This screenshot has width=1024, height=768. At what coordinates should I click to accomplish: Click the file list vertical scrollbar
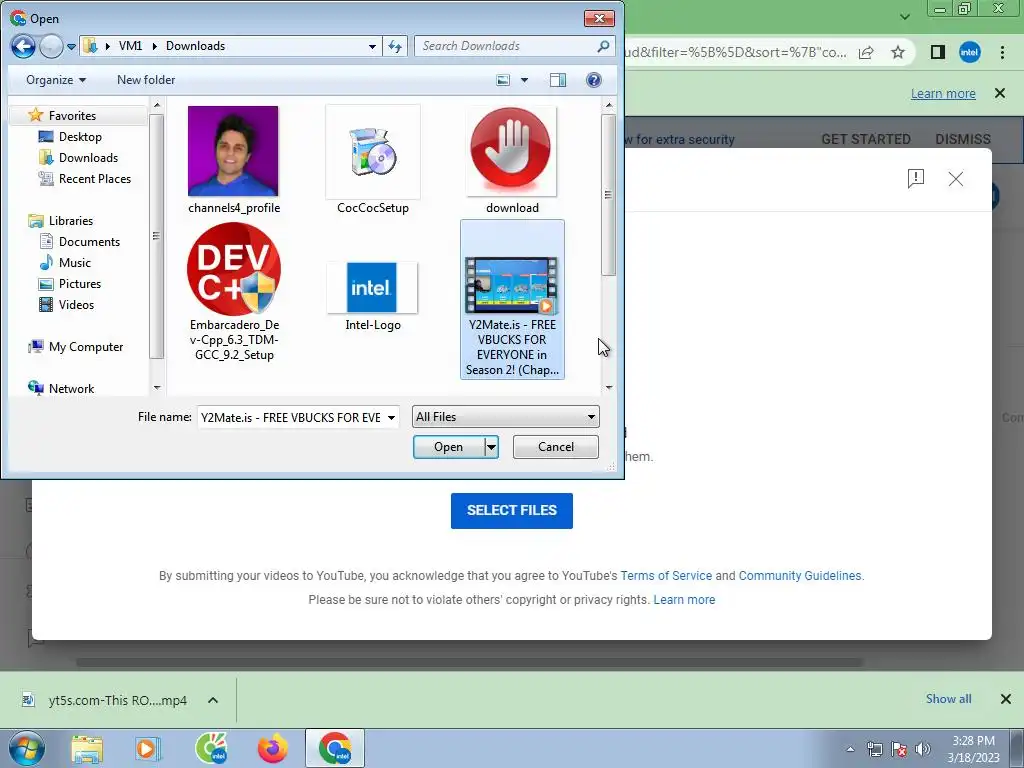(x=609, y=195)
